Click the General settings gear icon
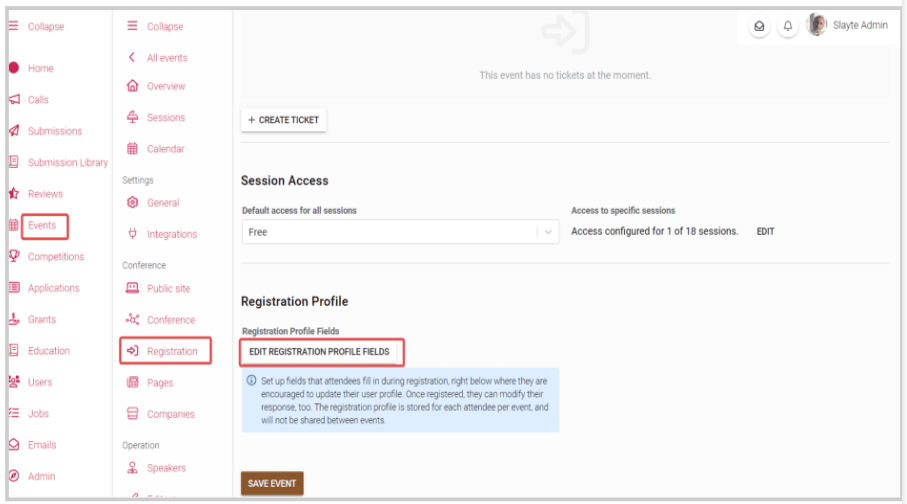The image size is (907, 504). 132,203
